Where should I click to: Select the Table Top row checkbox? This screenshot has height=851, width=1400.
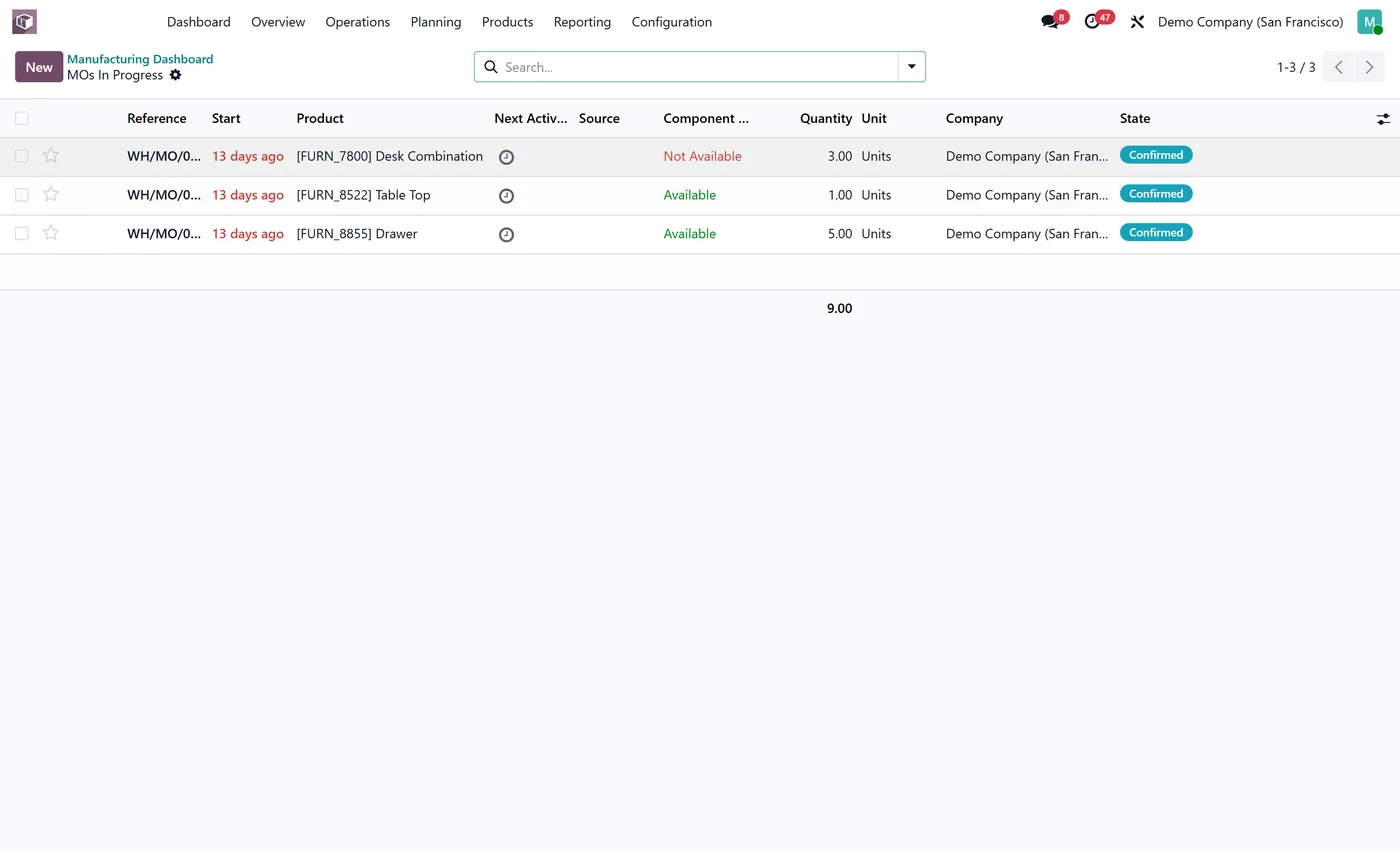click(x=22, y=195)
